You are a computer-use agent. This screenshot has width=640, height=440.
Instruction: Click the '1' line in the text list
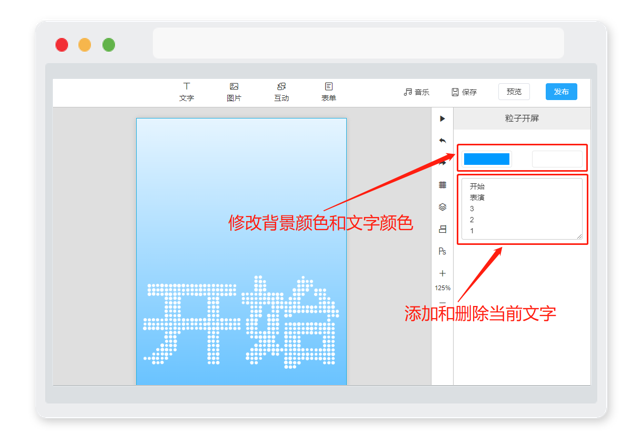click(472, 231)
